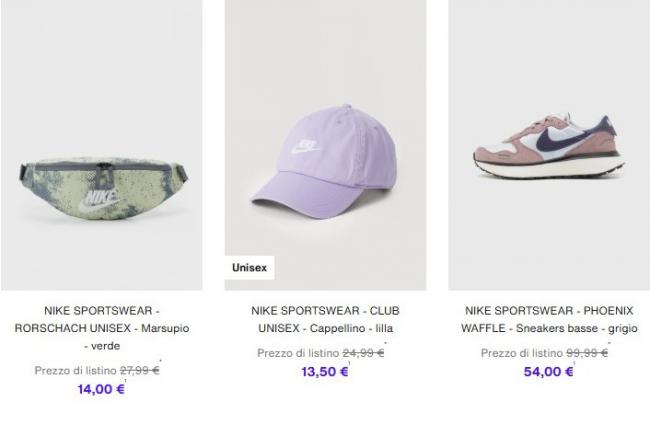650x424 pixels.
Task: Click the embroidered logo on the lilac cap
Action: pos(305,146)
